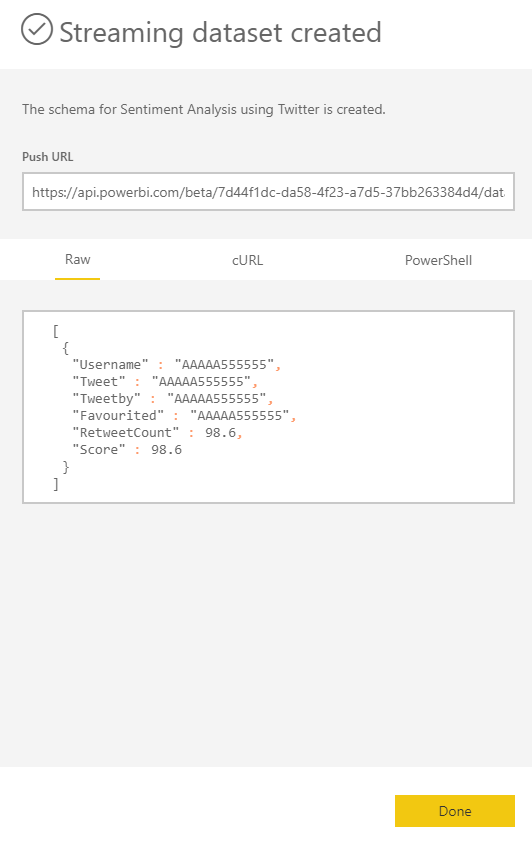Click the Push URL label

(x=47, y=157)
